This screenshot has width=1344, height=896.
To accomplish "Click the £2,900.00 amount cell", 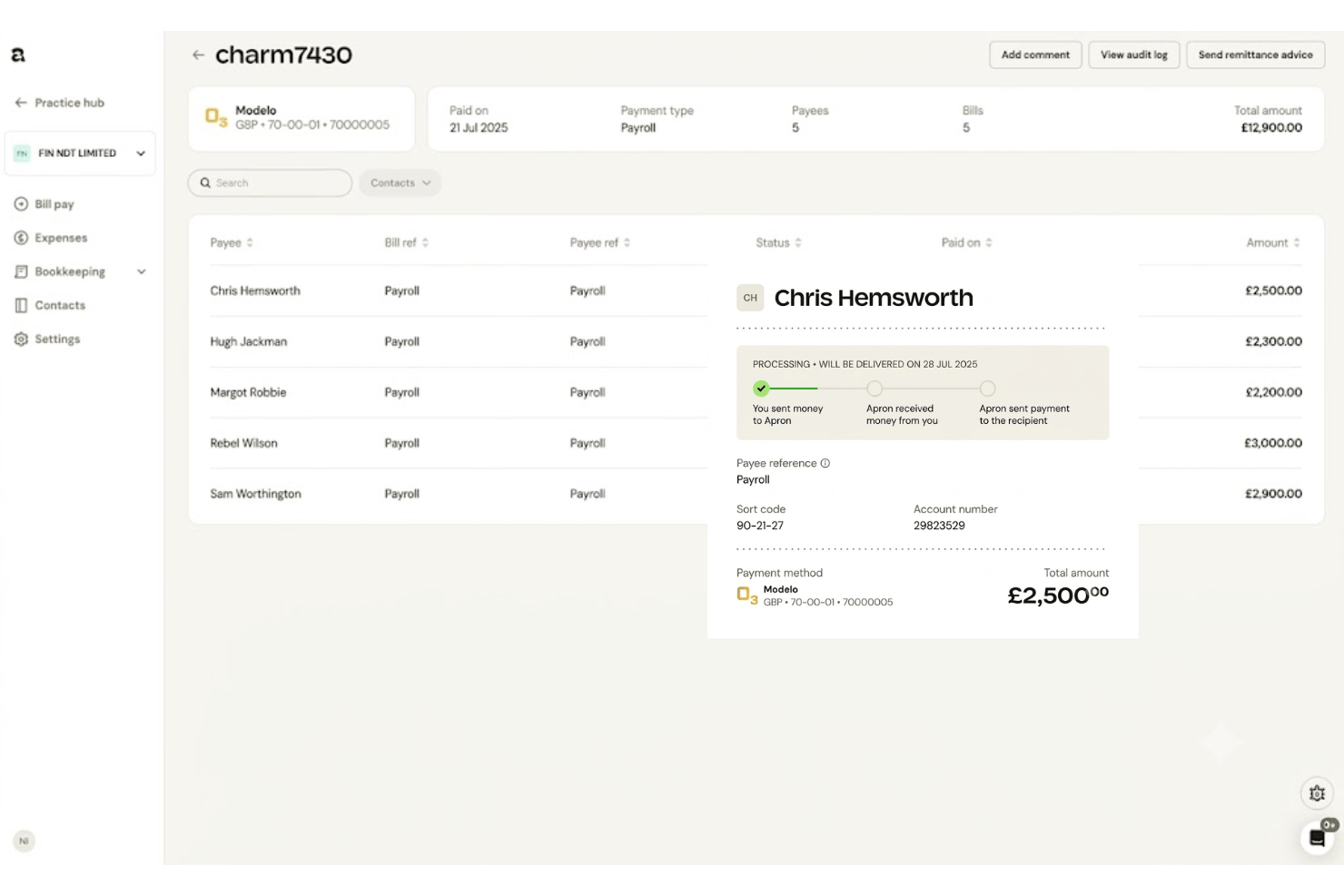I will point(1273,494).
